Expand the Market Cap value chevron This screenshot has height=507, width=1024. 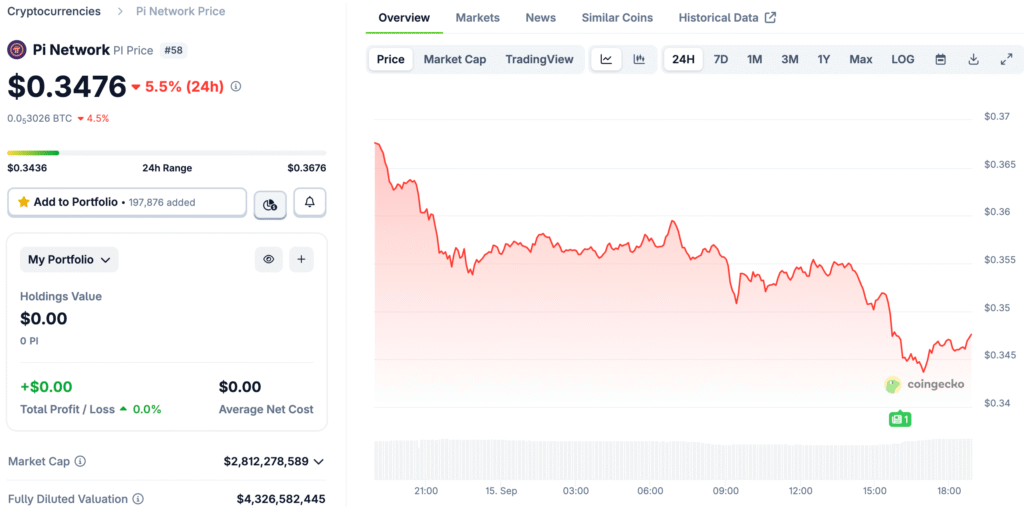pos(319,462)
